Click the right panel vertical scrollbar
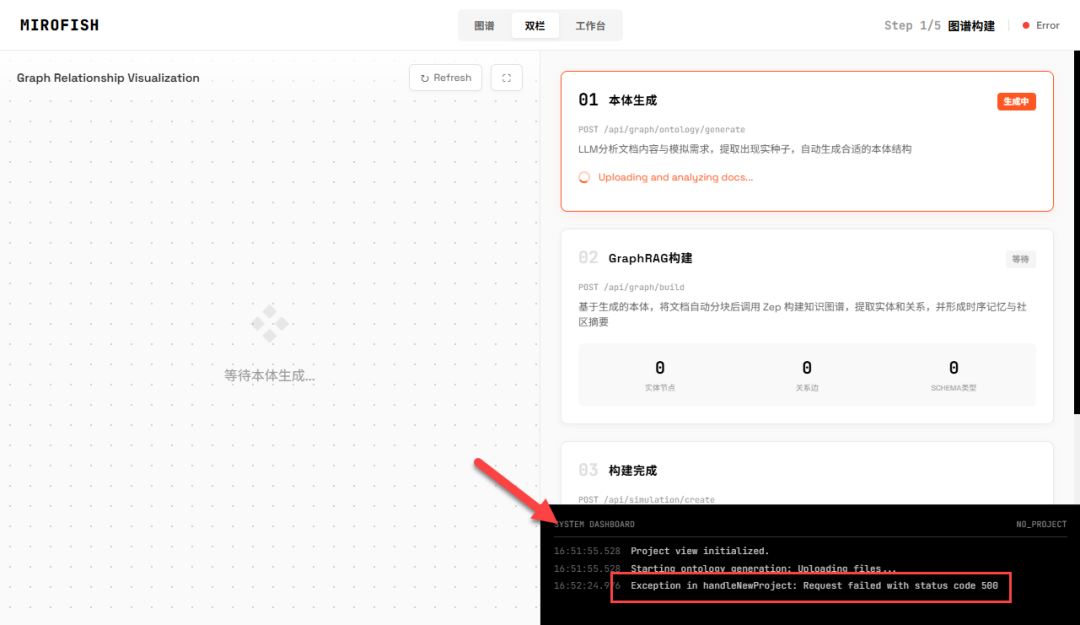Image resolution: width=1080 pixels, height=625 pixels. [x=1077, y=232]
